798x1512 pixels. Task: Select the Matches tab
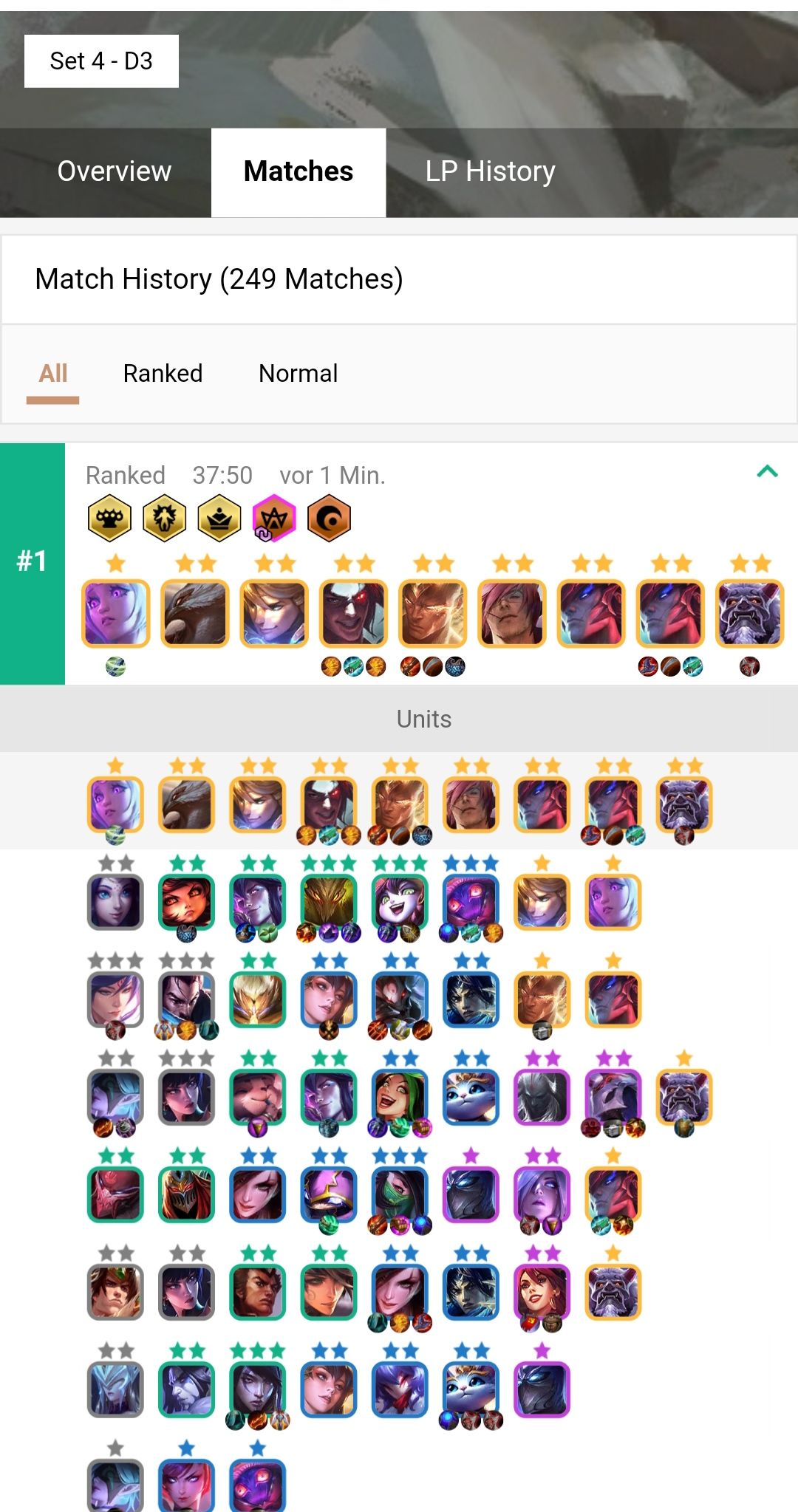[299, 172]
